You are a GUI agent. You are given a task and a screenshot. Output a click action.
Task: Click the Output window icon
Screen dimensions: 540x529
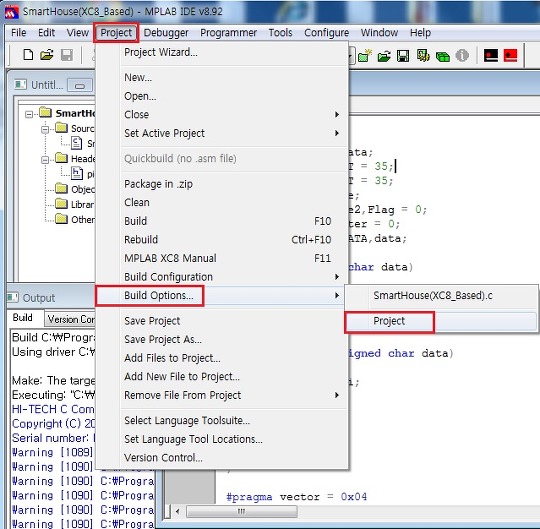13,298
